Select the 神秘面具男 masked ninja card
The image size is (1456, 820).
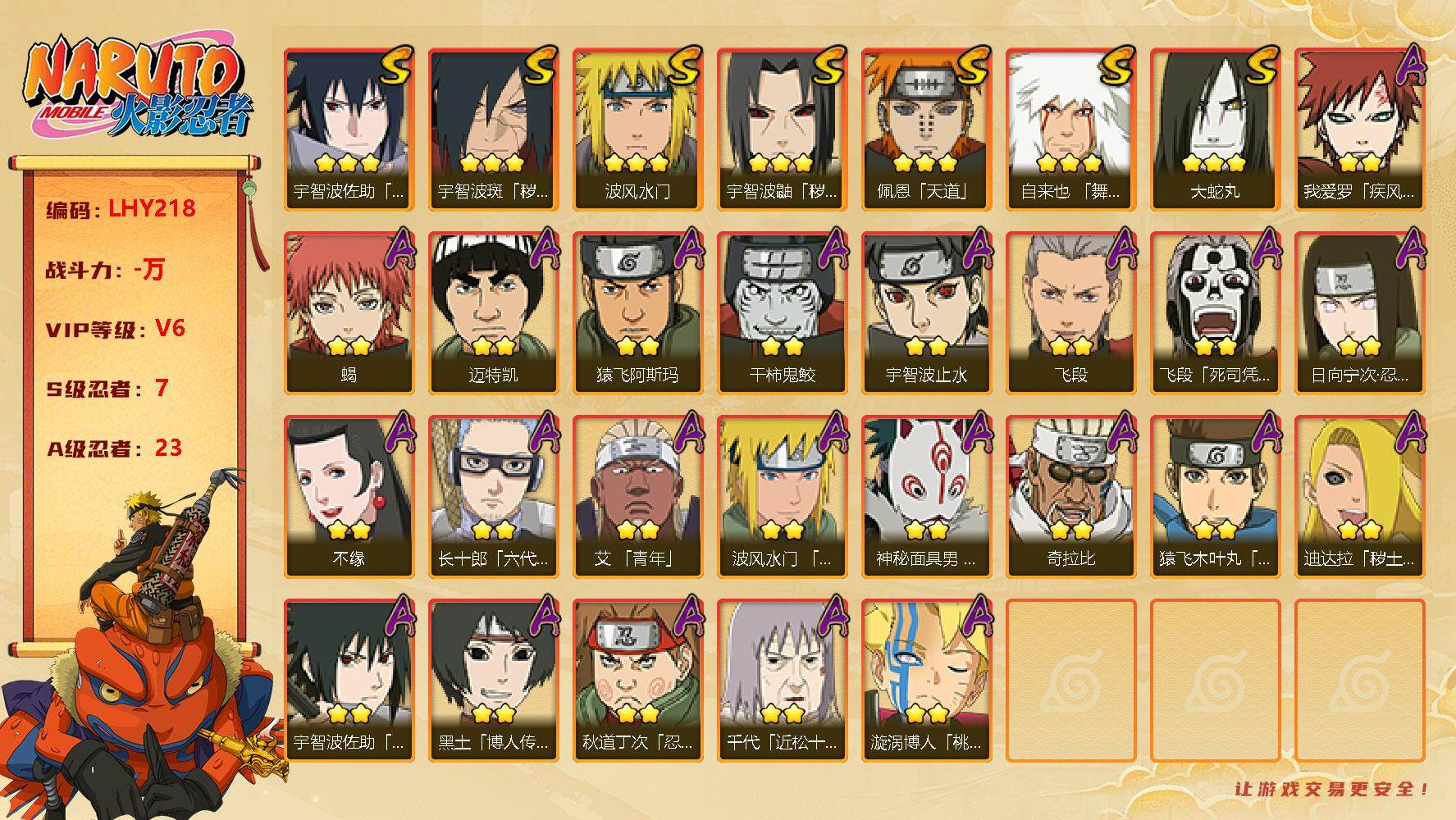coord(926,496)
